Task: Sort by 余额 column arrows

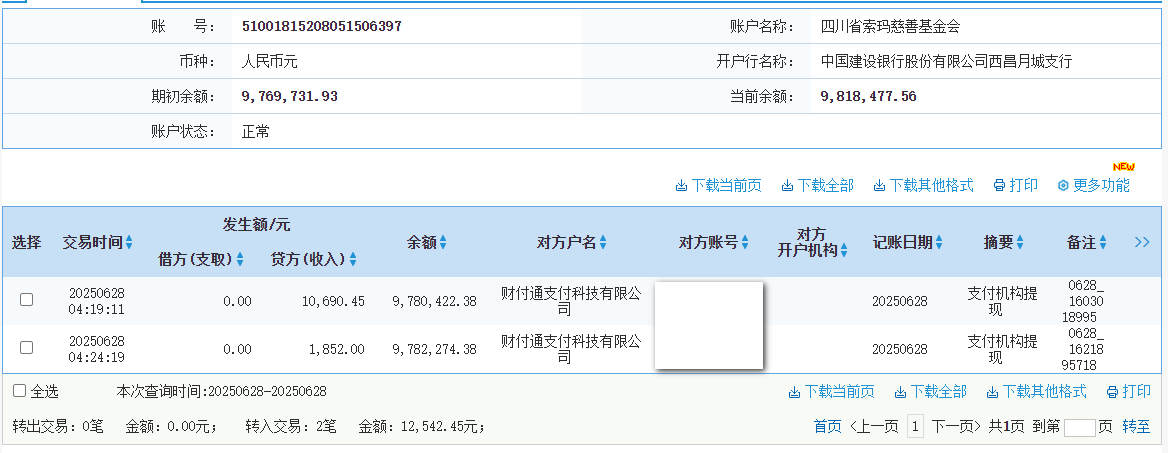Action: coord(443,242)
